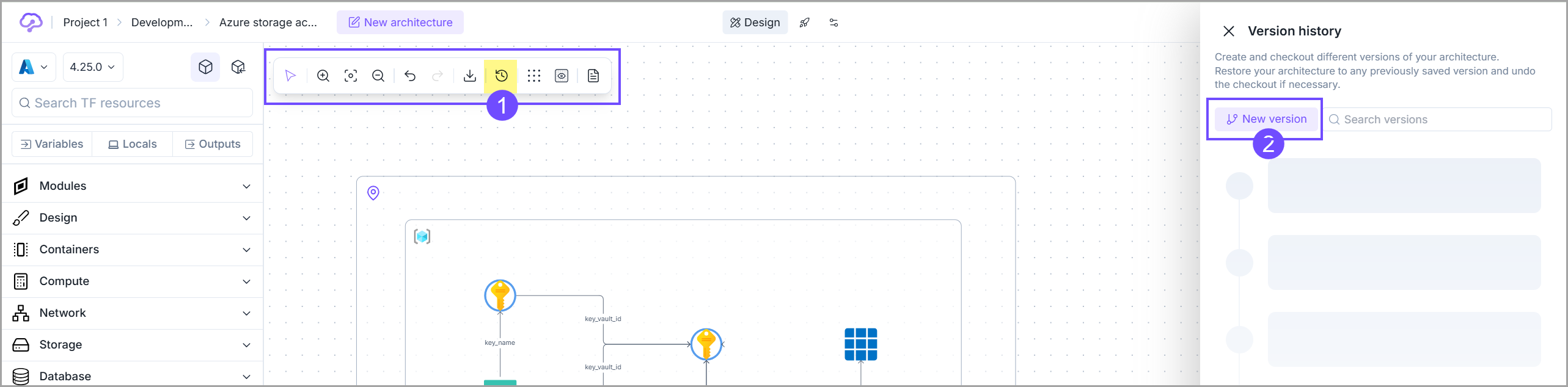
Task: Open the Variables tab
Action: point(52,144)
